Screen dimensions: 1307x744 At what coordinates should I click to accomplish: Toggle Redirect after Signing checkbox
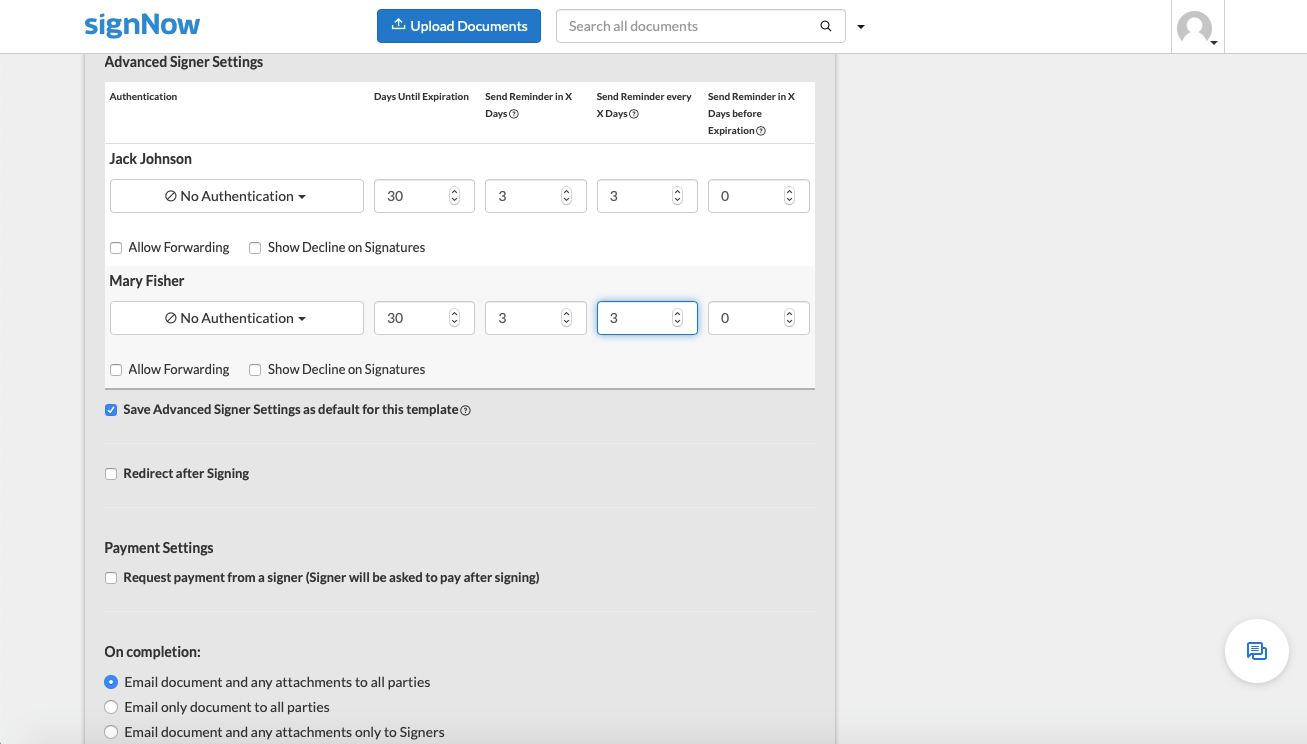click(x=111, y=474)
